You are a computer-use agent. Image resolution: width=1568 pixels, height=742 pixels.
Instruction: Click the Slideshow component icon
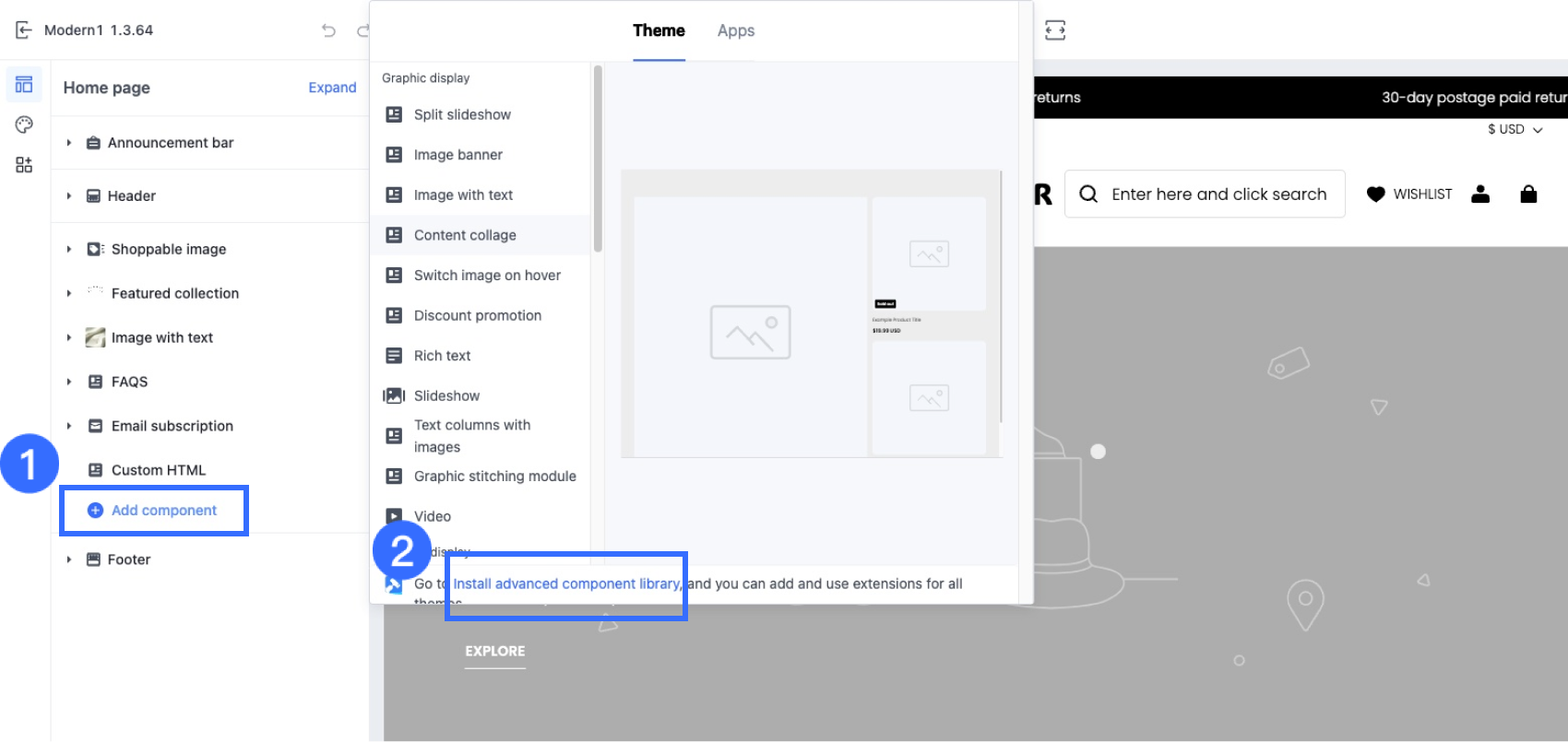(x=394, y=395)
